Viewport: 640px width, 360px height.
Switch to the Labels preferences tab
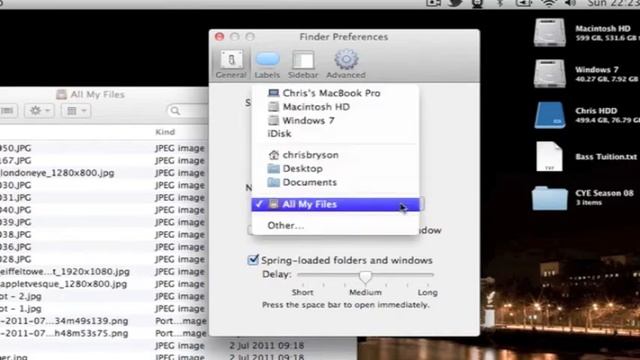tap(267, 64)
